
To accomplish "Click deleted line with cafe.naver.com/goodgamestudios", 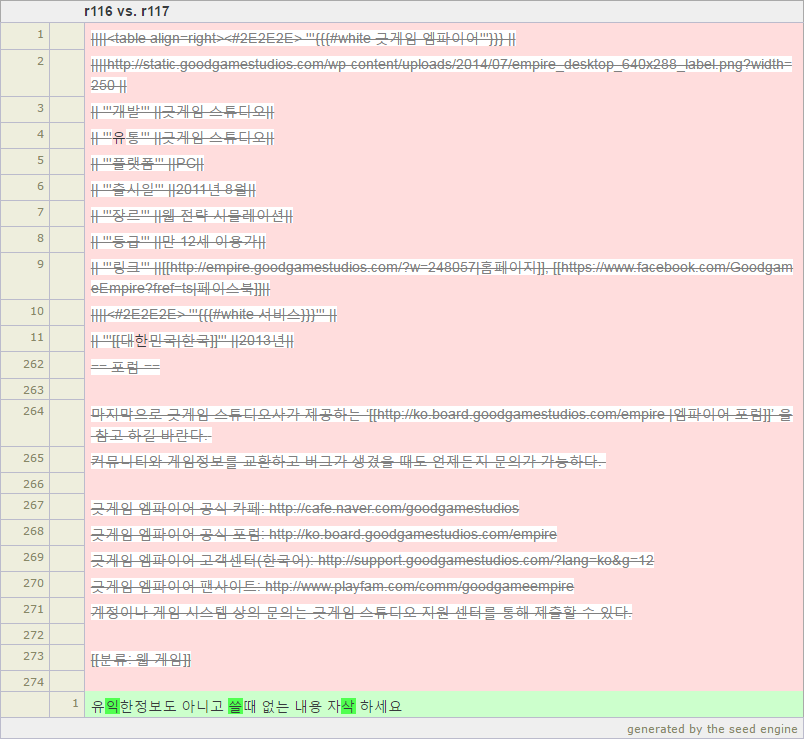I will (305, 508).
